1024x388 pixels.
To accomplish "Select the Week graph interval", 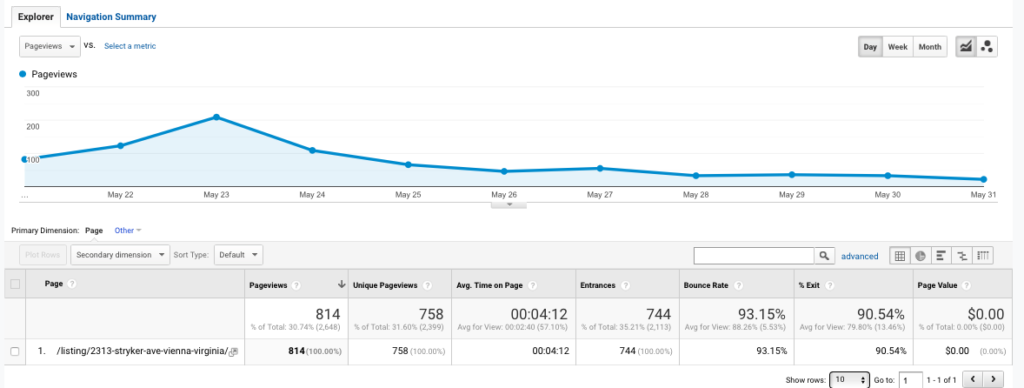I will [897, 47].
